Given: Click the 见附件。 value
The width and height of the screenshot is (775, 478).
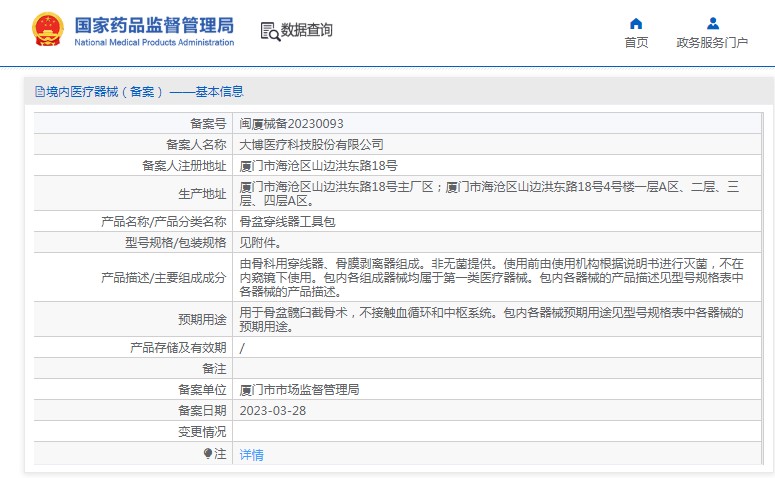Looking at the screenshot, I should point(260,243).
